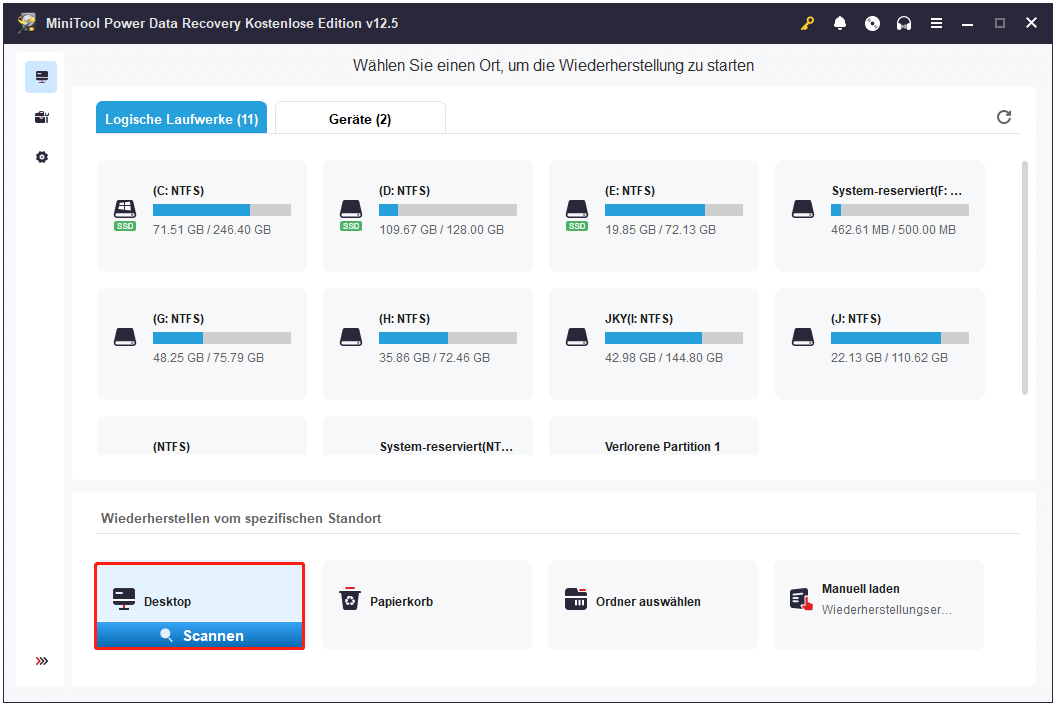Click the "(E: NTFS)" drive label

tap(630, 191)
